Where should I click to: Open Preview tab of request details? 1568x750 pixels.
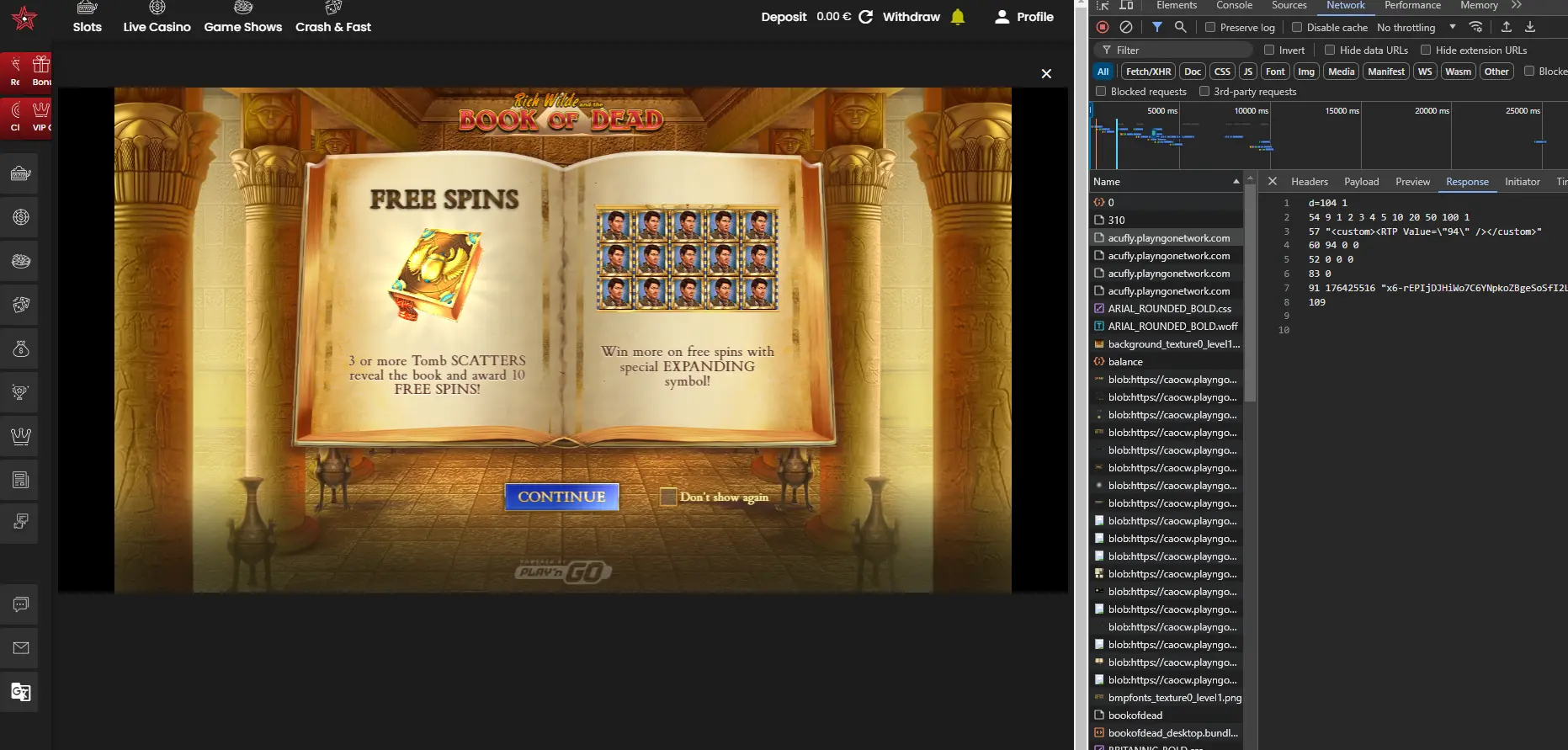(1413, 182)
